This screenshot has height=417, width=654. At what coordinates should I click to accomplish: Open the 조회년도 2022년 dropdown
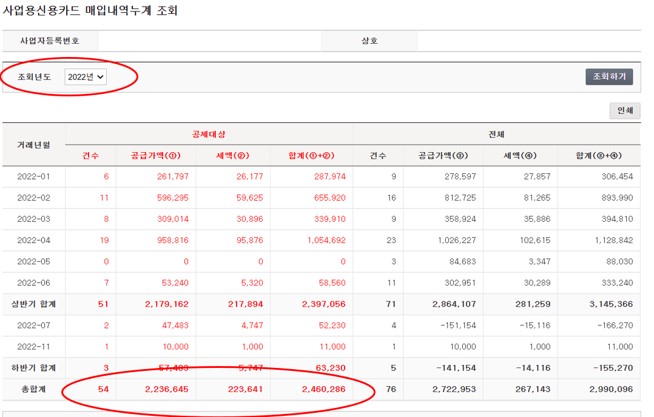tap(86, 77)
